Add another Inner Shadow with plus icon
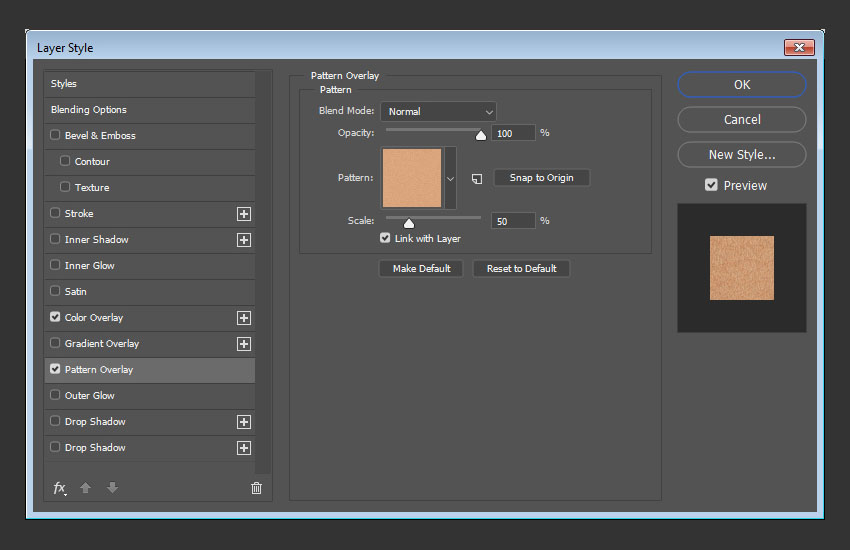The height and width of the screenshot is (550, 850). pos(243,240)
